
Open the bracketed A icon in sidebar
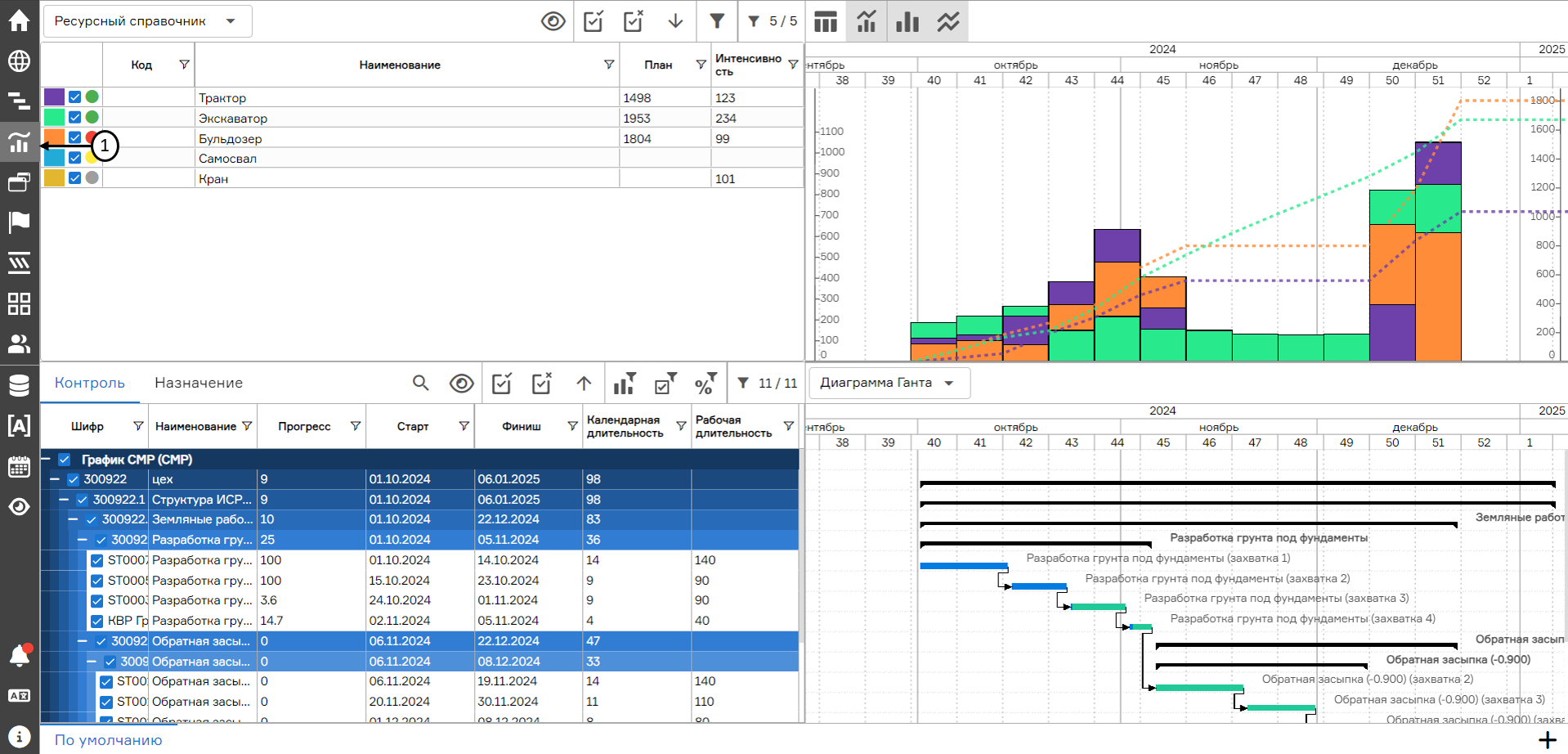19,425
